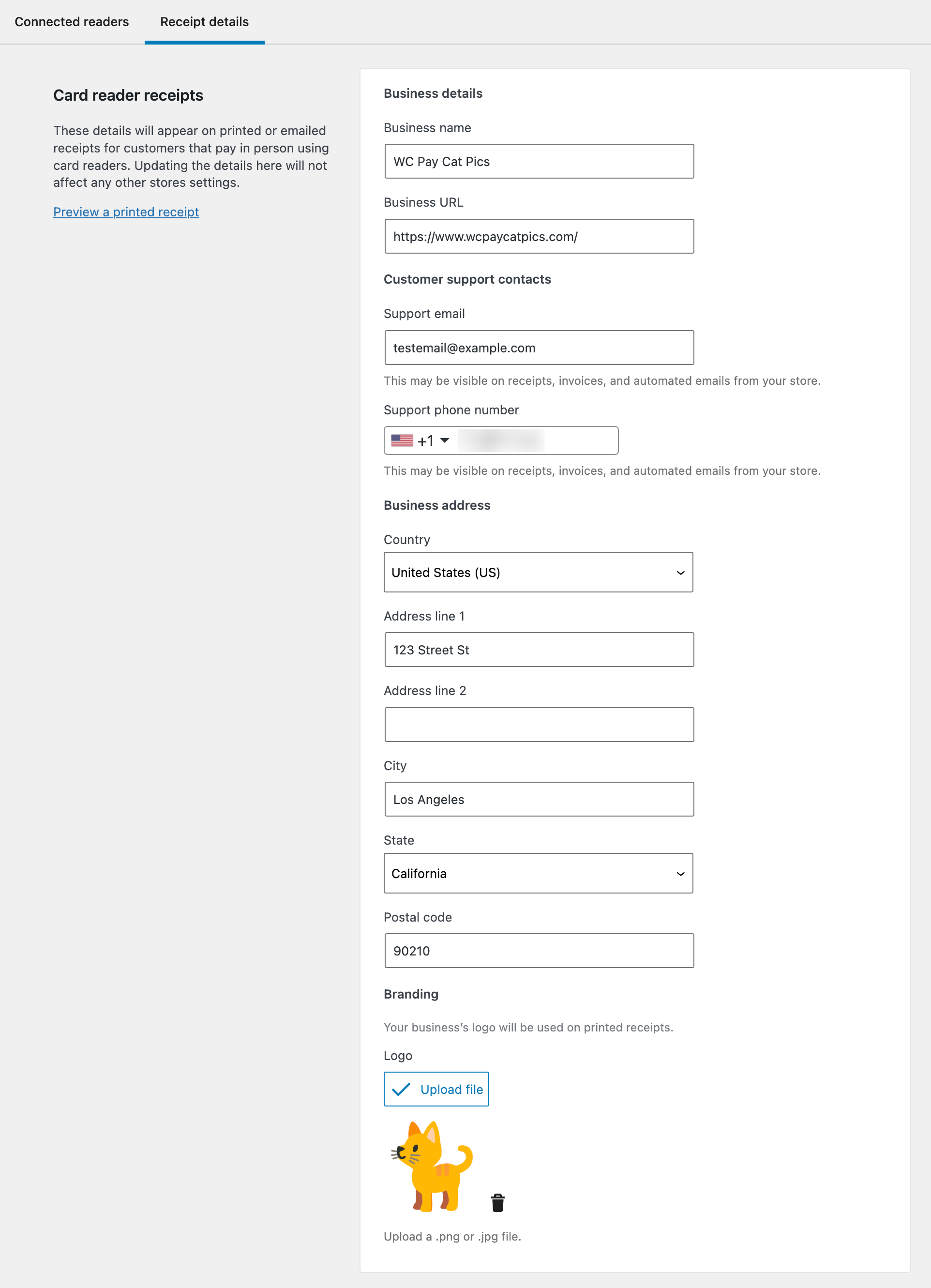Focus the Business URL text field

pos(539,236)
